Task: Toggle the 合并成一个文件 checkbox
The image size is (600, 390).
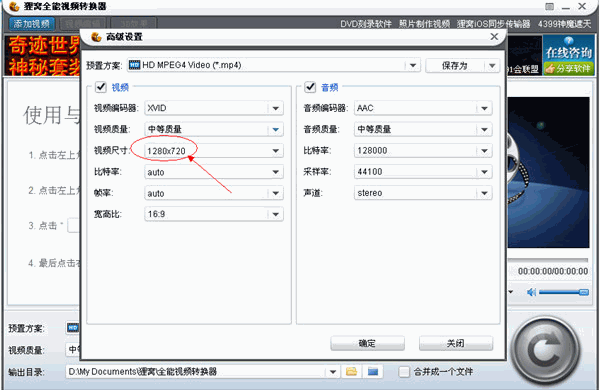Action: coord(404,372)
